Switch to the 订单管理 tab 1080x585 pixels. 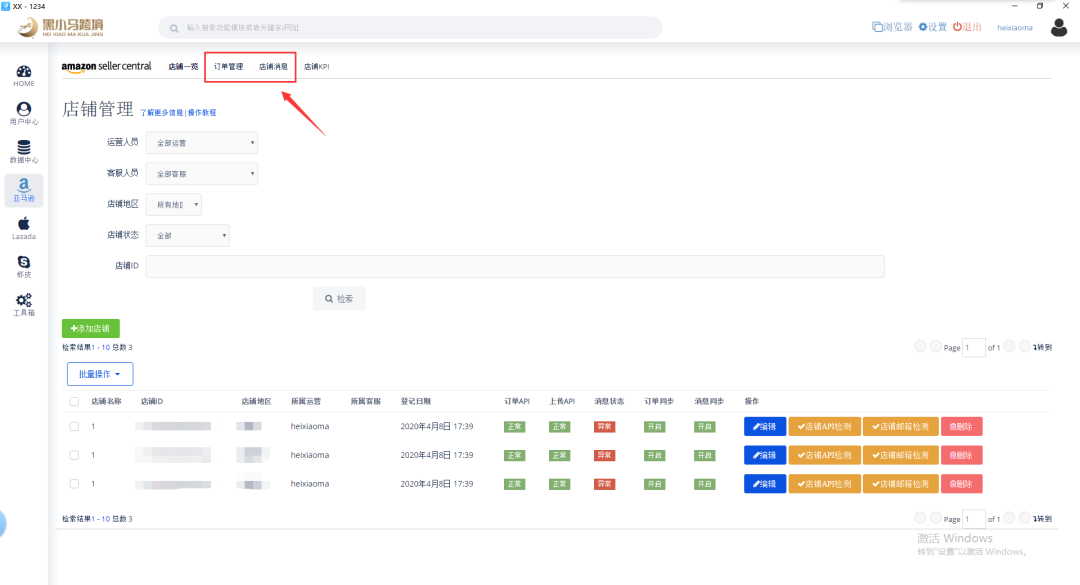[x=228, y=67]
